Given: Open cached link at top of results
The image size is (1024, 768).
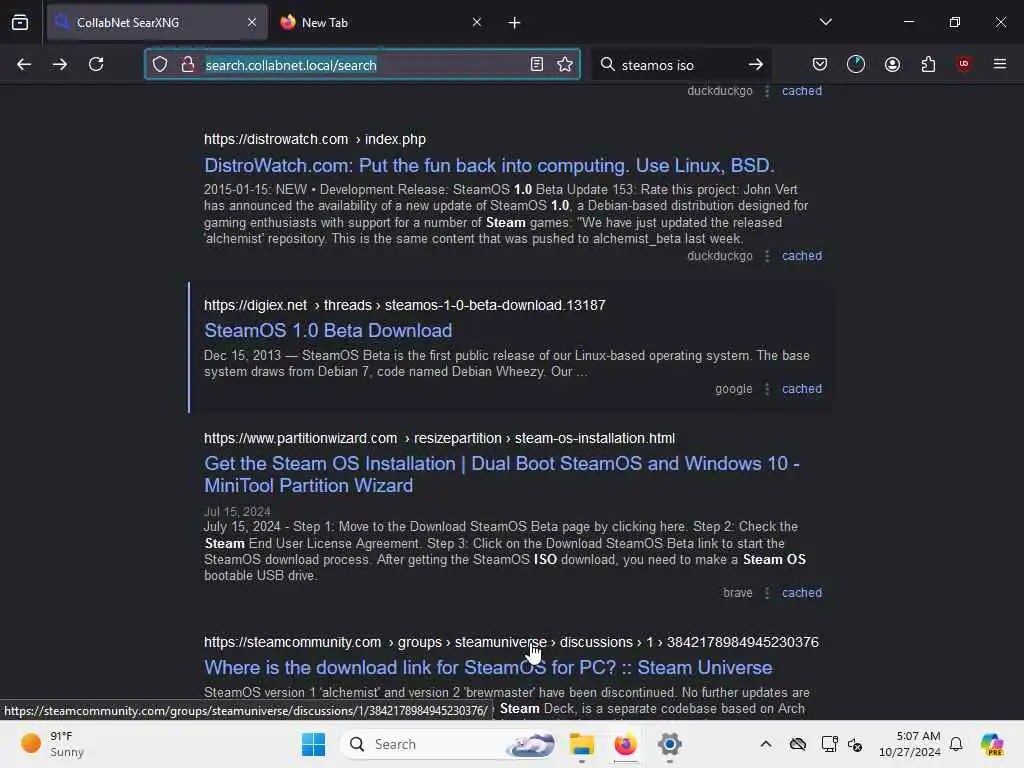Looking at the screenshot, I should point(802,91).
